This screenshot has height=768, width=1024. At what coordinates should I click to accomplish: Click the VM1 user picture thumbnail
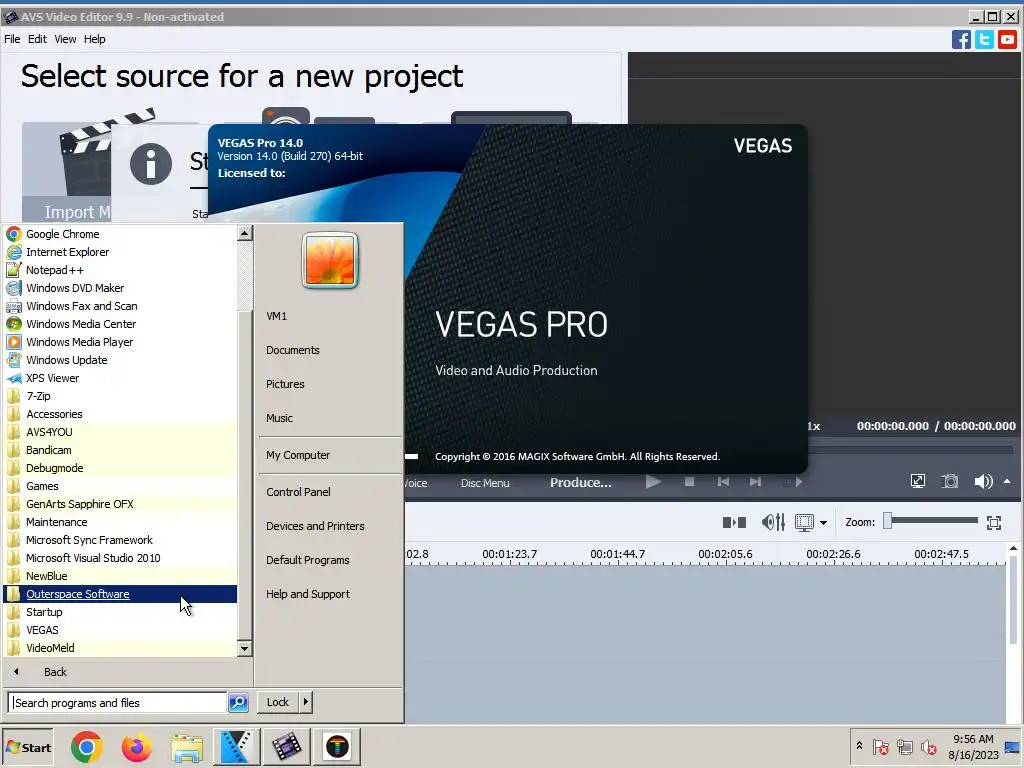(x=330, y=260)
